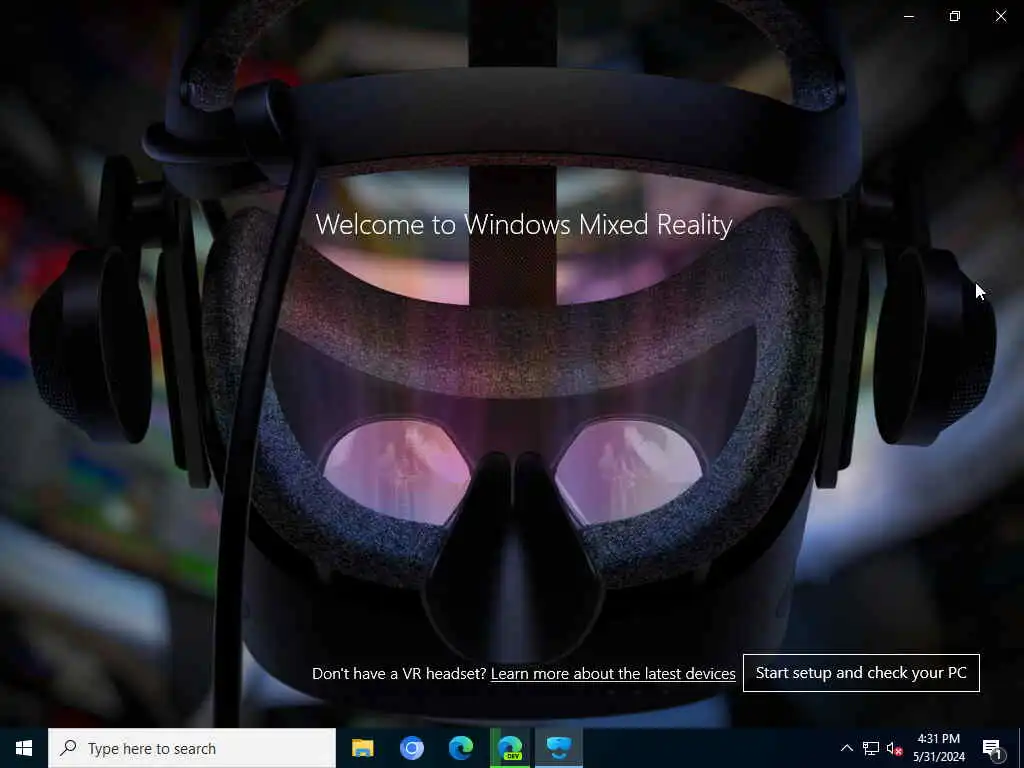Launch Chromium browser from the taskbar
Screen dimensions: 1024x768
[412, 748]
